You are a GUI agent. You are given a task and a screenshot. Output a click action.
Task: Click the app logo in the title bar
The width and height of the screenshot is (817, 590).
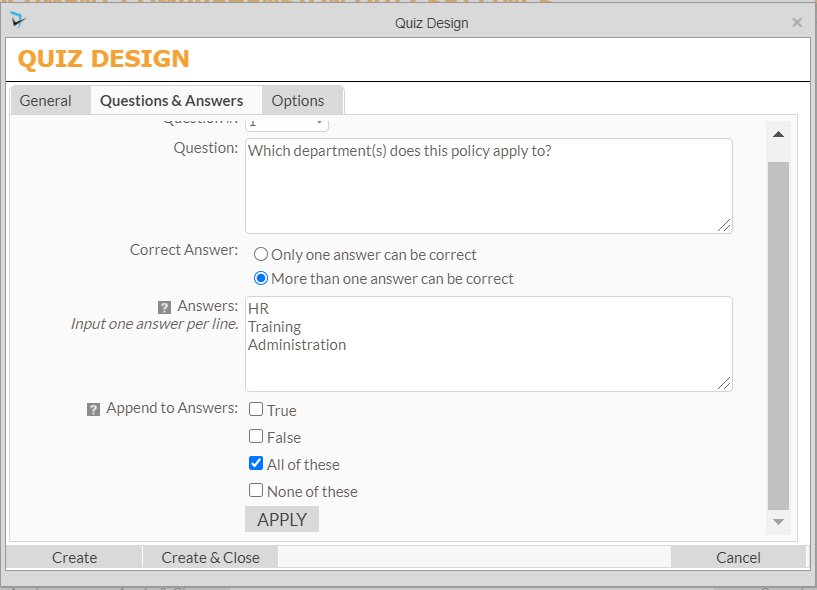click(x=18, y=21)
